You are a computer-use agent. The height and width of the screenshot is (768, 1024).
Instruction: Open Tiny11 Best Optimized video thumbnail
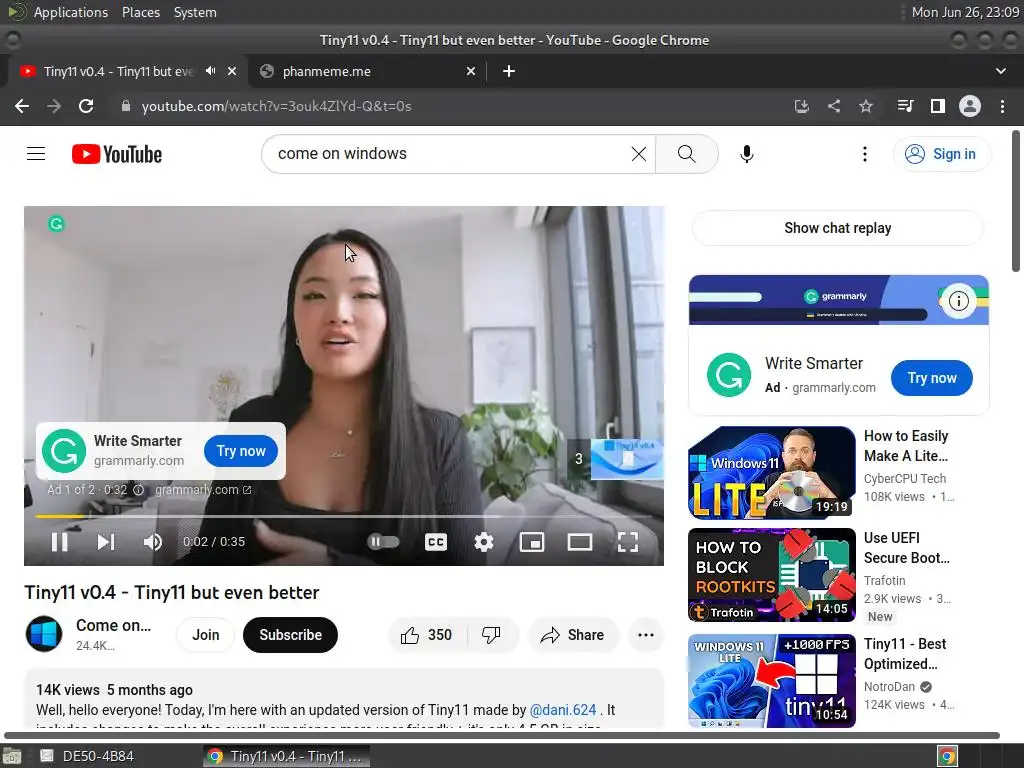[x=771, y=680]
